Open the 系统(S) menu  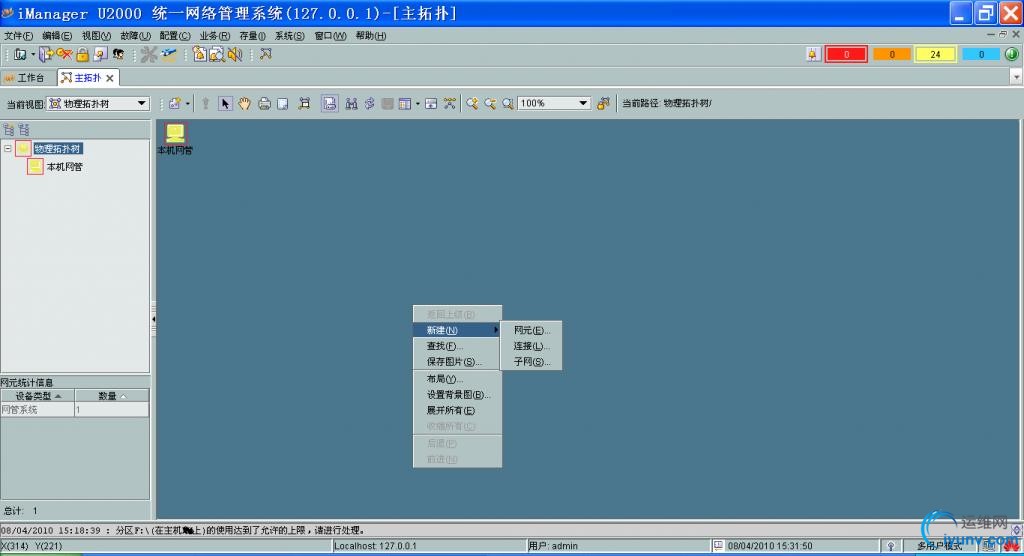click(x=289, y=36)
